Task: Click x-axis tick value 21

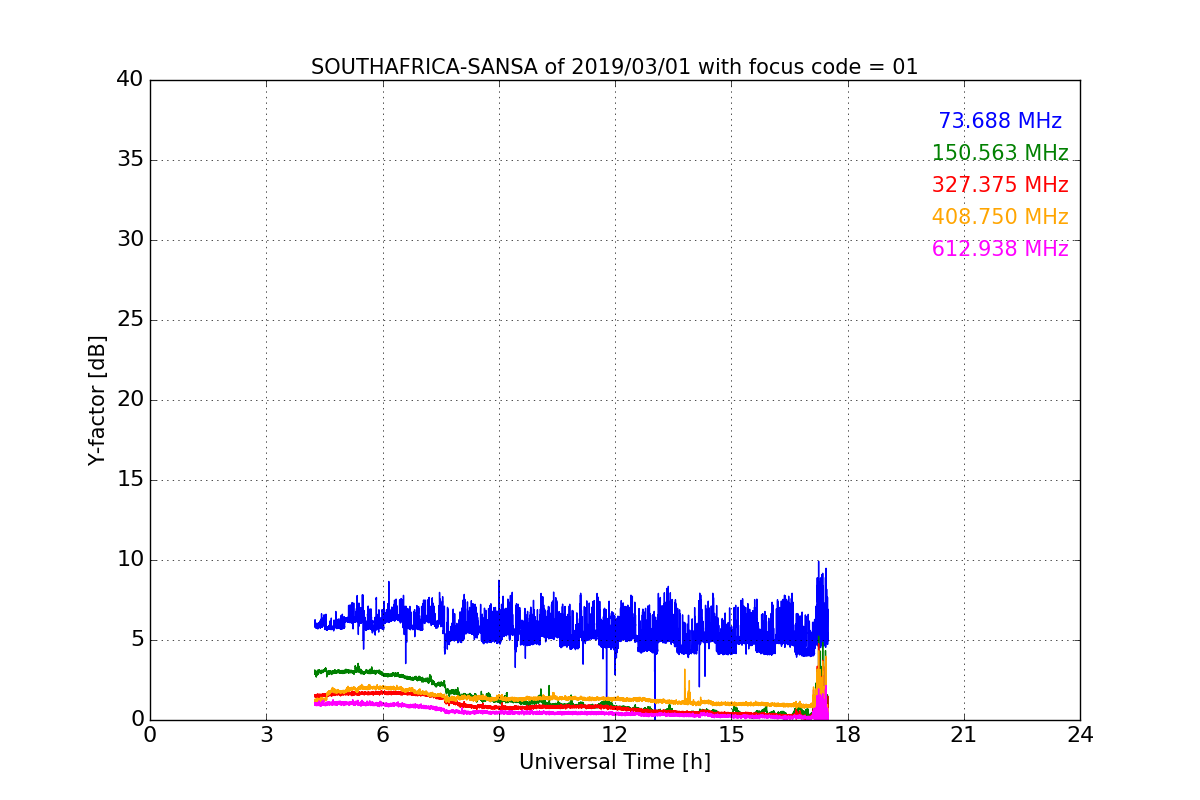Action: (x=964, y=735)
